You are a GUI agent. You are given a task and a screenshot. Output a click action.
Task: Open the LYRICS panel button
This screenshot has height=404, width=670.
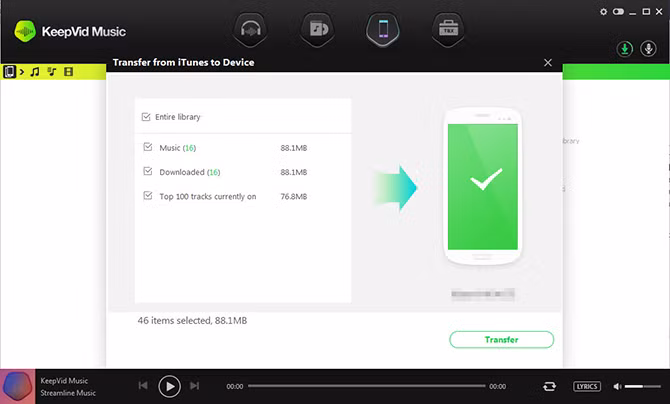587,386
